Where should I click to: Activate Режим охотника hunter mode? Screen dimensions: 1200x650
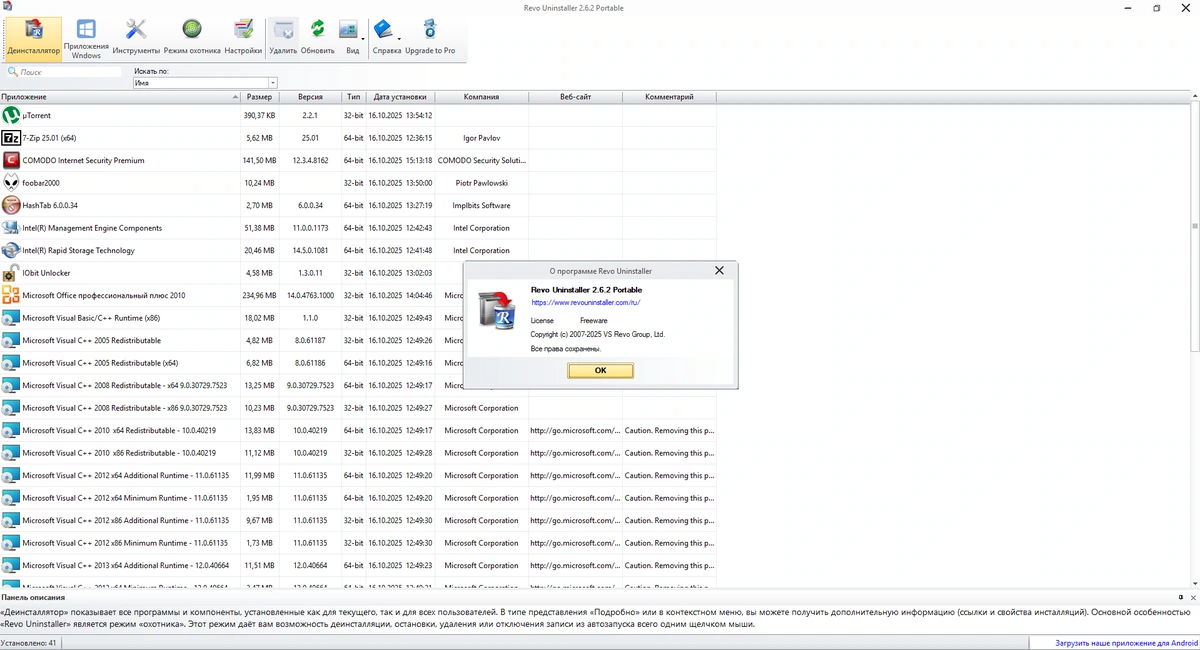(x=192, y=37)
